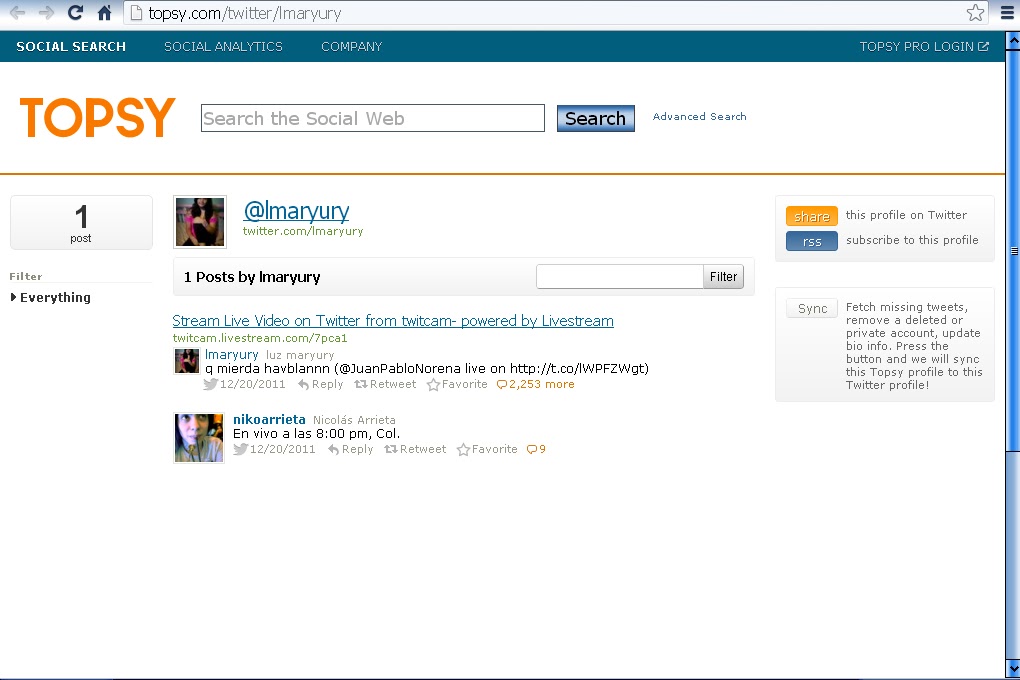1020x680 pixels.
Task: Go forward with the browser forward arrow
Action: click(46, 13)
